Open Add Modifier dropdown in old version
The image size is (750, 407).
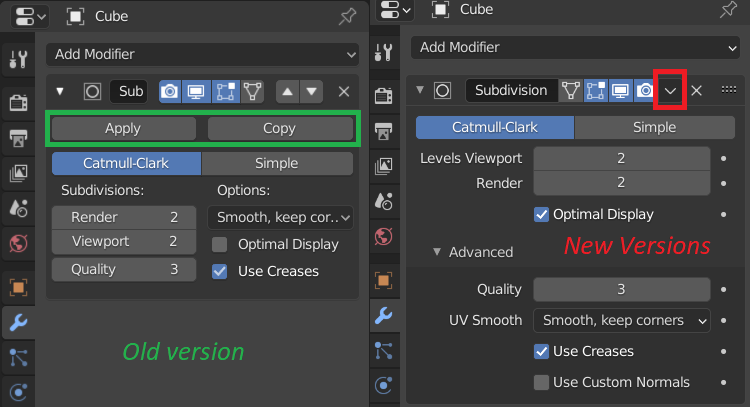point(202,54)
